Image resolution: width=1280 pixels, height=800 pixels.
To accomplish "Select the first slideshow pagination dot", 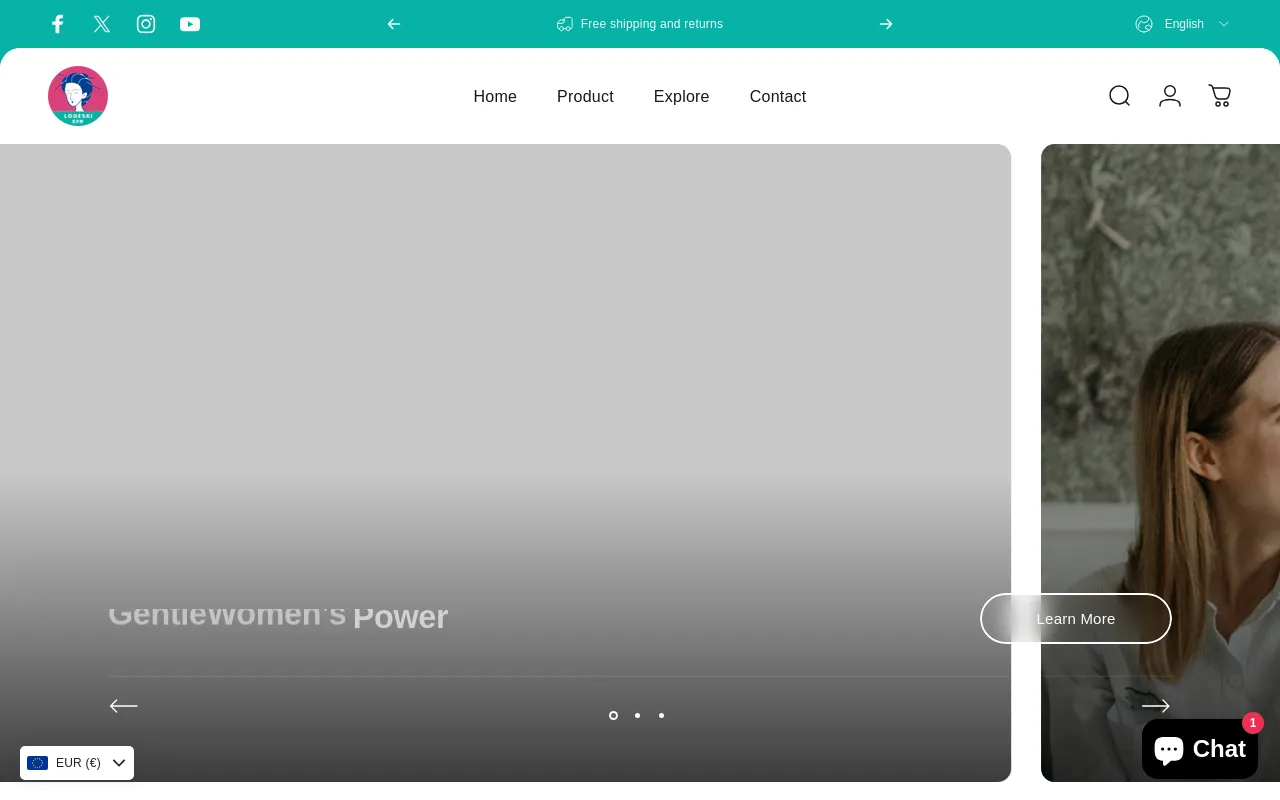I will 613,715.
